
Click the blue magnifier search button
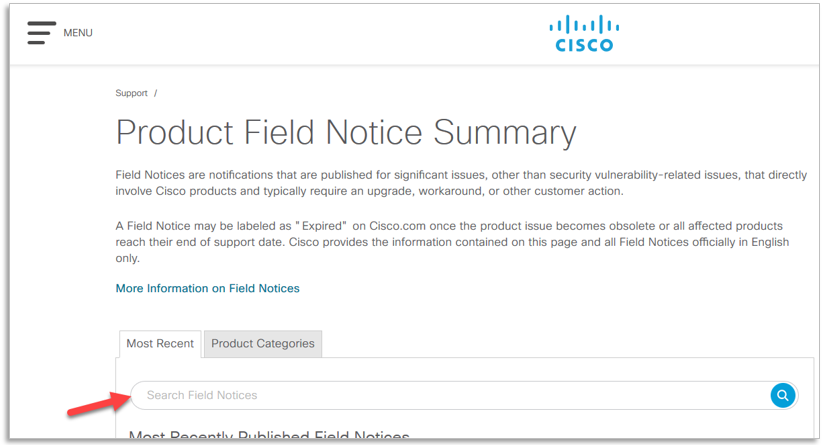783,395
